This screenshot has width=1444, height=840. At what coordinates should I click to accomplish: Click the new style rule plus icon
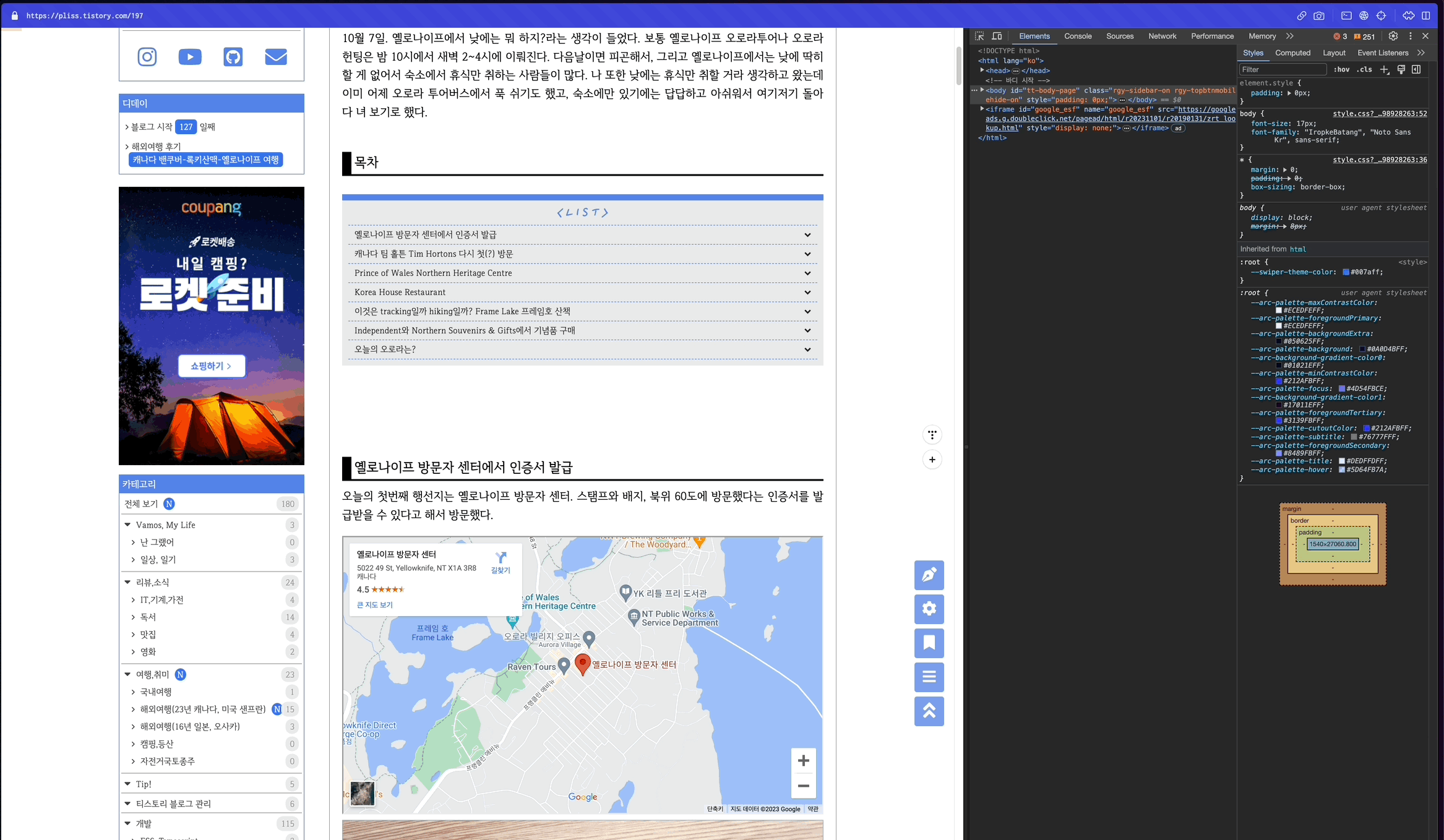[x=1385, y=69]
